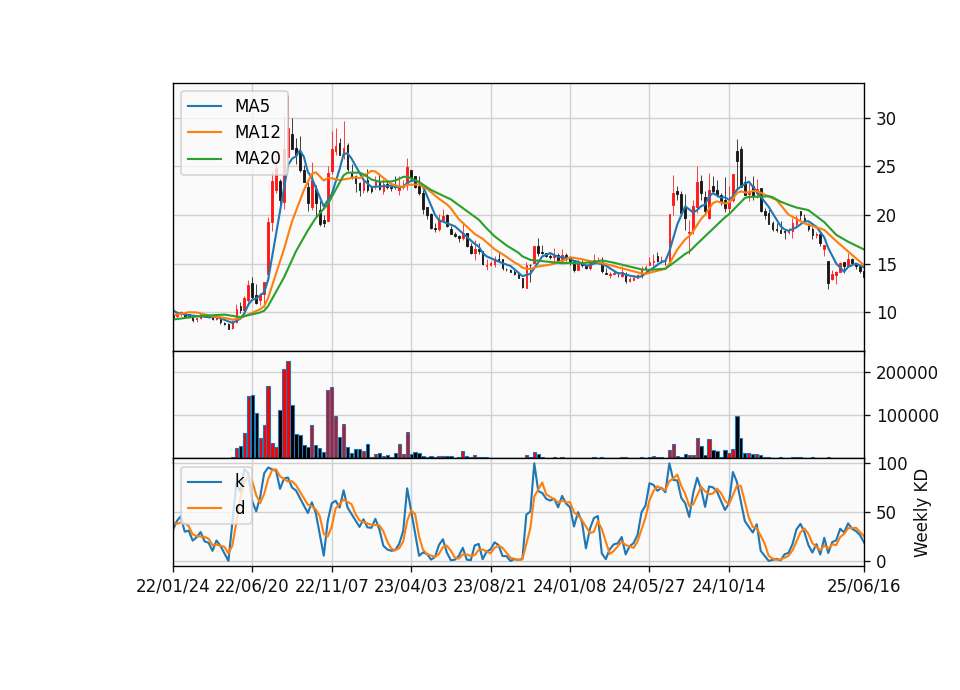
Task: Click the 22/11/07 date label
Action: (x=332, y=586)
